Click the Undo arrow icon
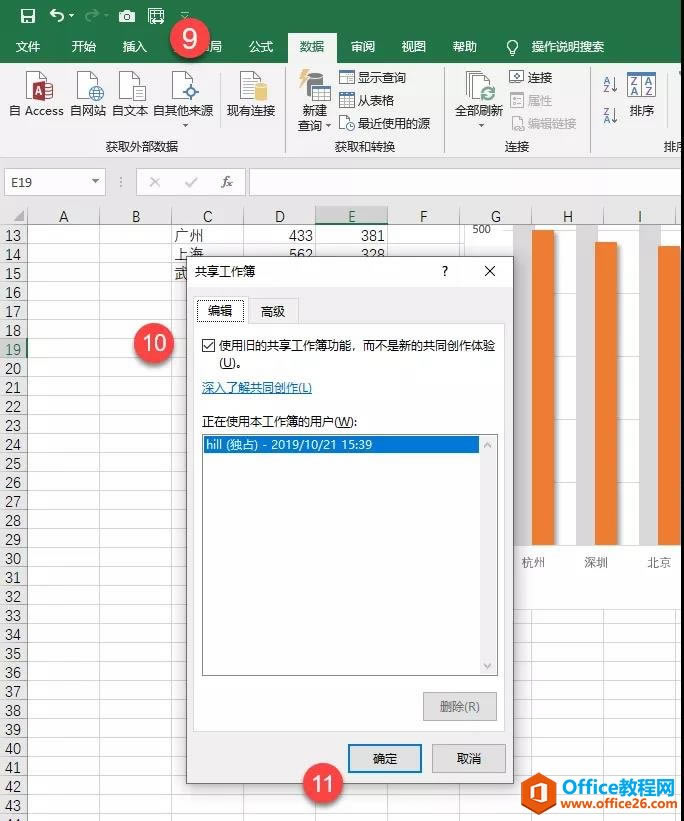Image resolution: width=684 pixels, height=821 pixels. [57, 16]
